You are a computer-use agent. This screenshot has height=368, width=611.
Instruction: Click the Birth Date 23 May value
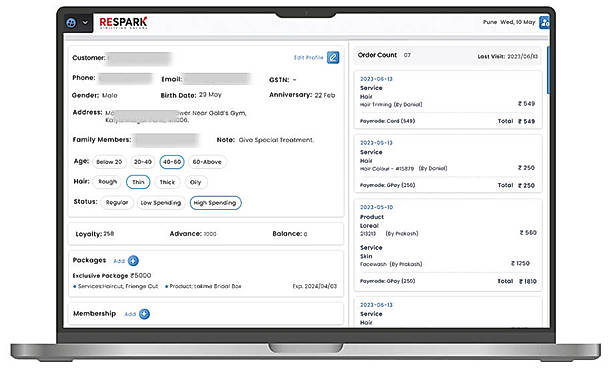[210, 95]
